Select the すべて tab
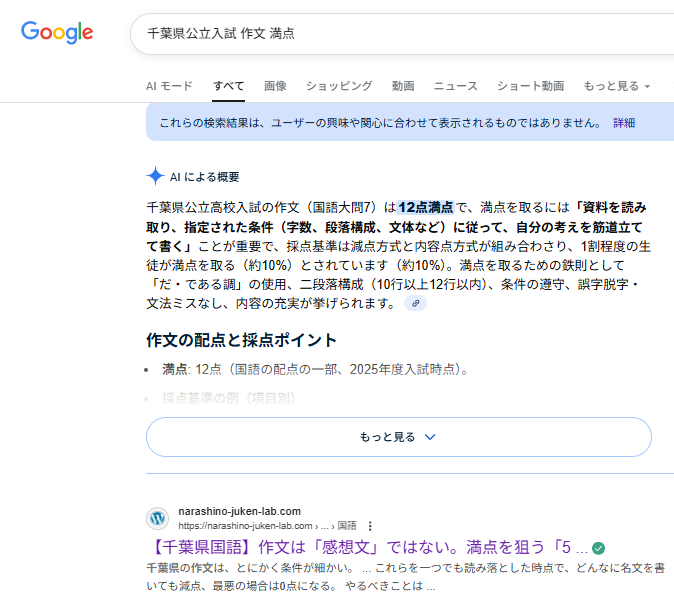 [228, 86]
